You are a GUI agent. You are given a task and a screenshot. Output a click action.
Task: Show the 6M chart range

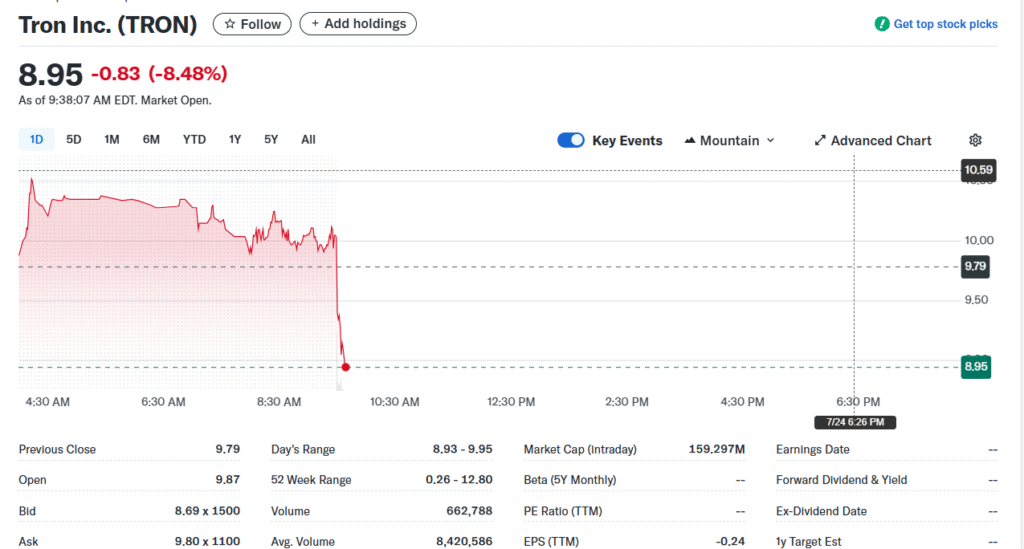[151, 140]
